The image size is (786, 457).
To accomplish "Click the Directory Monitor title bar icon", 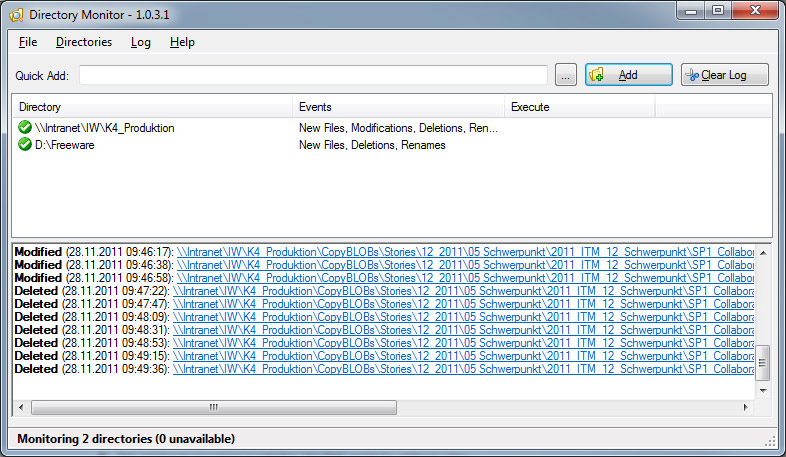I will pos(14,14).
